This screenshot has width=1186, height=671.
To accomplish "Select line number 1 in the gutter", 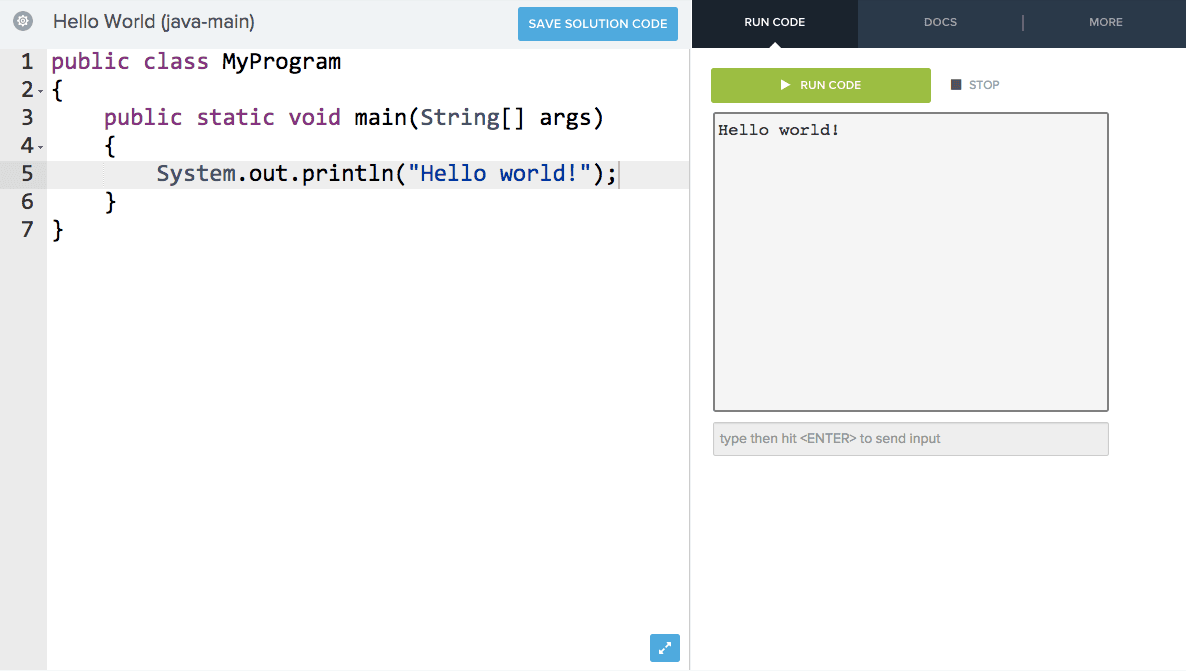I will click(27, 62).
